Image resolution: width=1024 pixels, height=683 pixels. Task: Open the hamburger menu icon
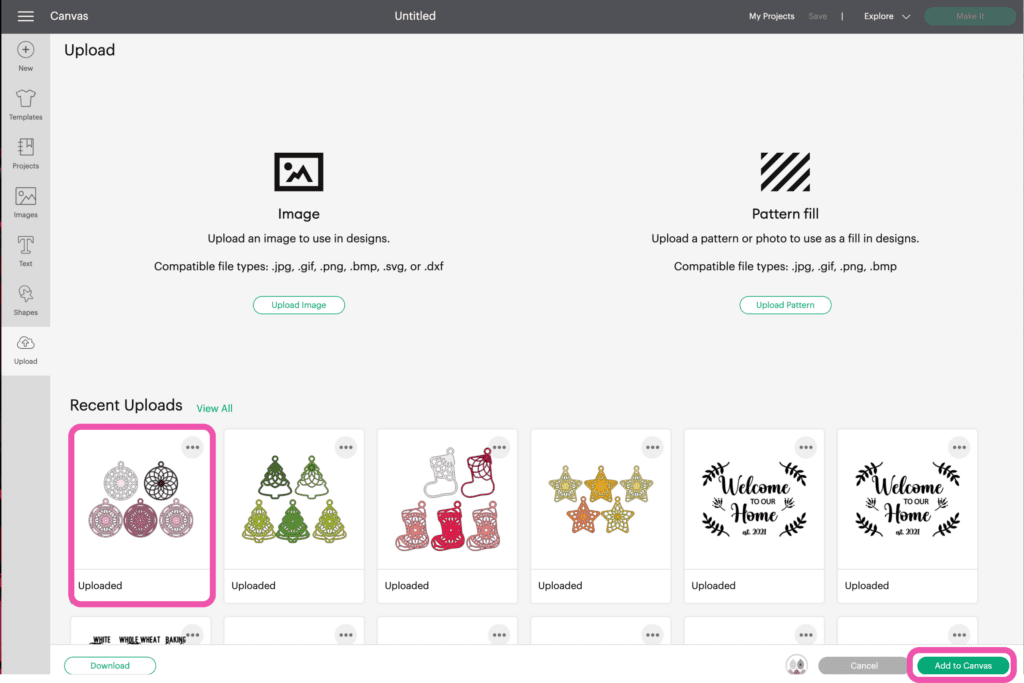[25, 16]
